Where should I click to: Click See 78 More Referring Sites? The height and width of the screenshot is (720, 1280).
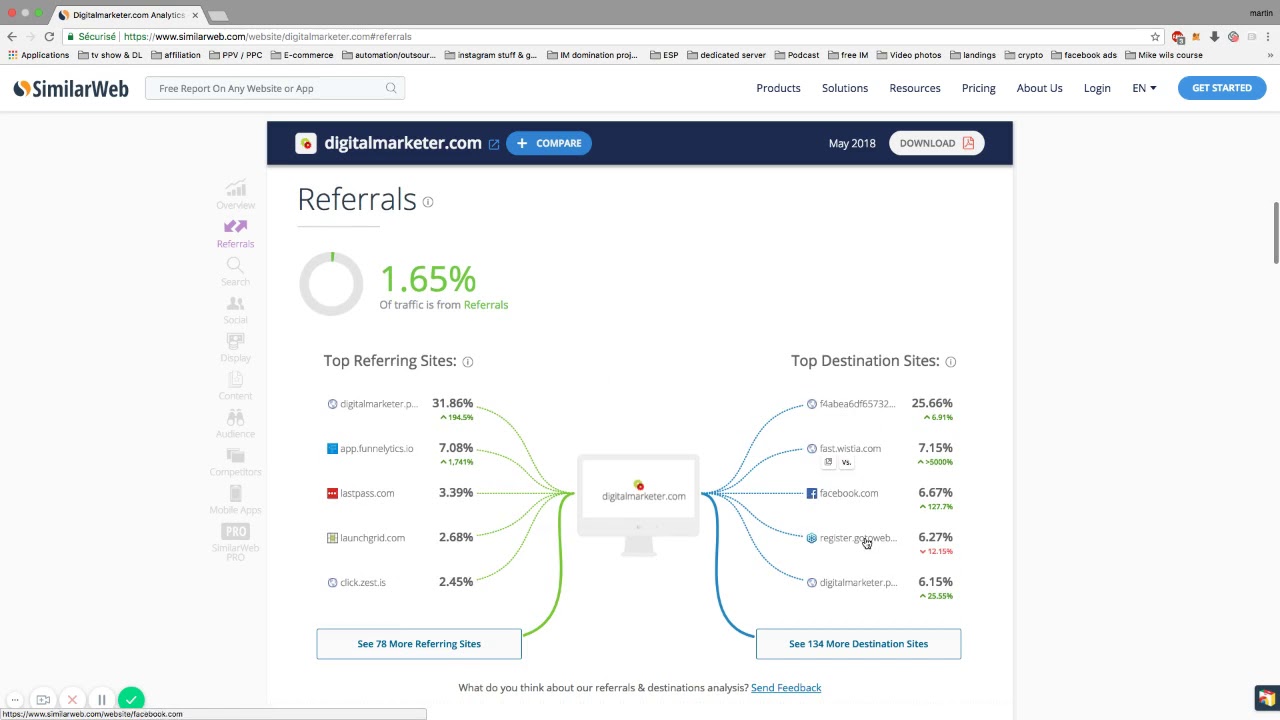tap(419, 644)
